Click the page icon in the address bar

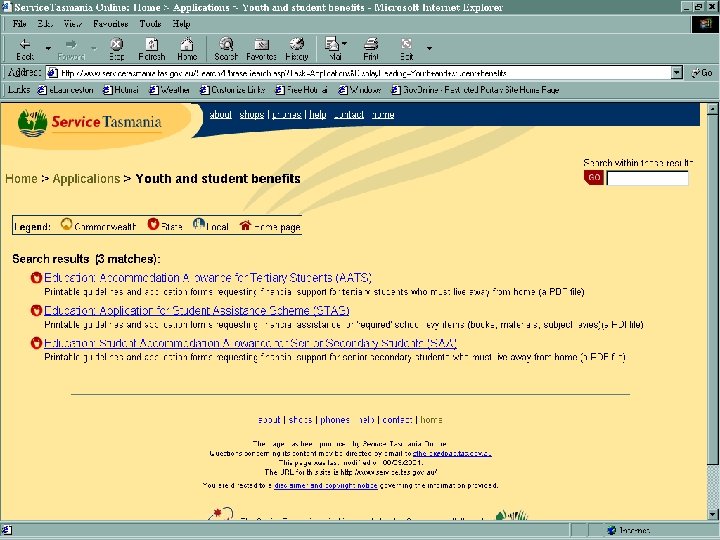coord(53,73)
